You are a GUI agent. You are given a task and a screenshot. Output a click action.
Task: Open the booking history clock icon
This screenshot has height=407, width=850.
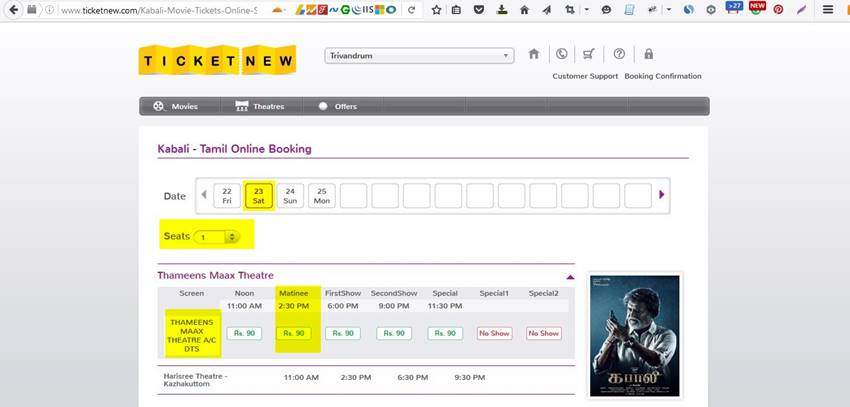click(562, 54)
